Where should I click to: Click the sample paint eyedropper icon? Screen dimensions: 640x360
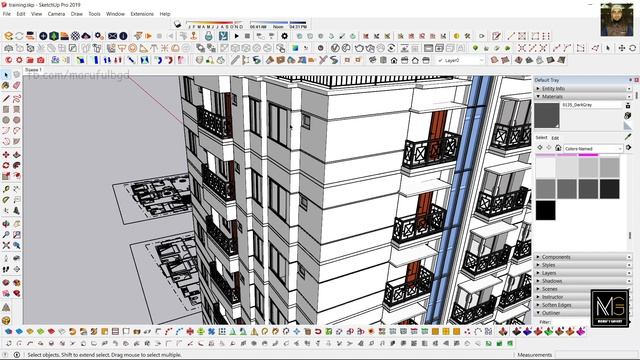click(x=628, y=137)
